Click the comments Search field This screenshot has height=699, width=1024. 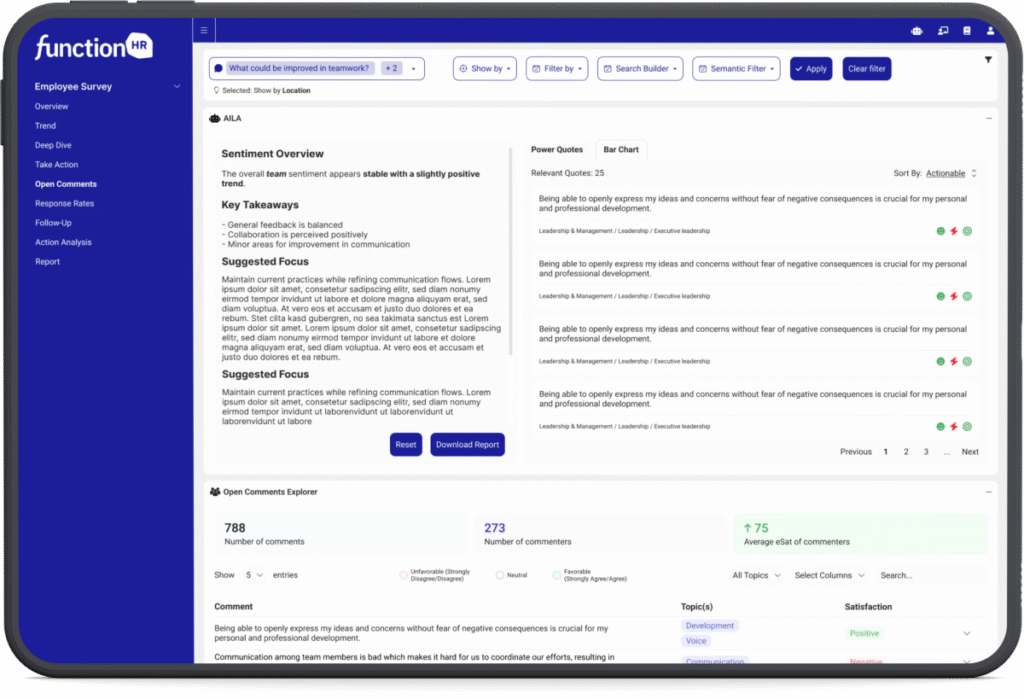929,576
